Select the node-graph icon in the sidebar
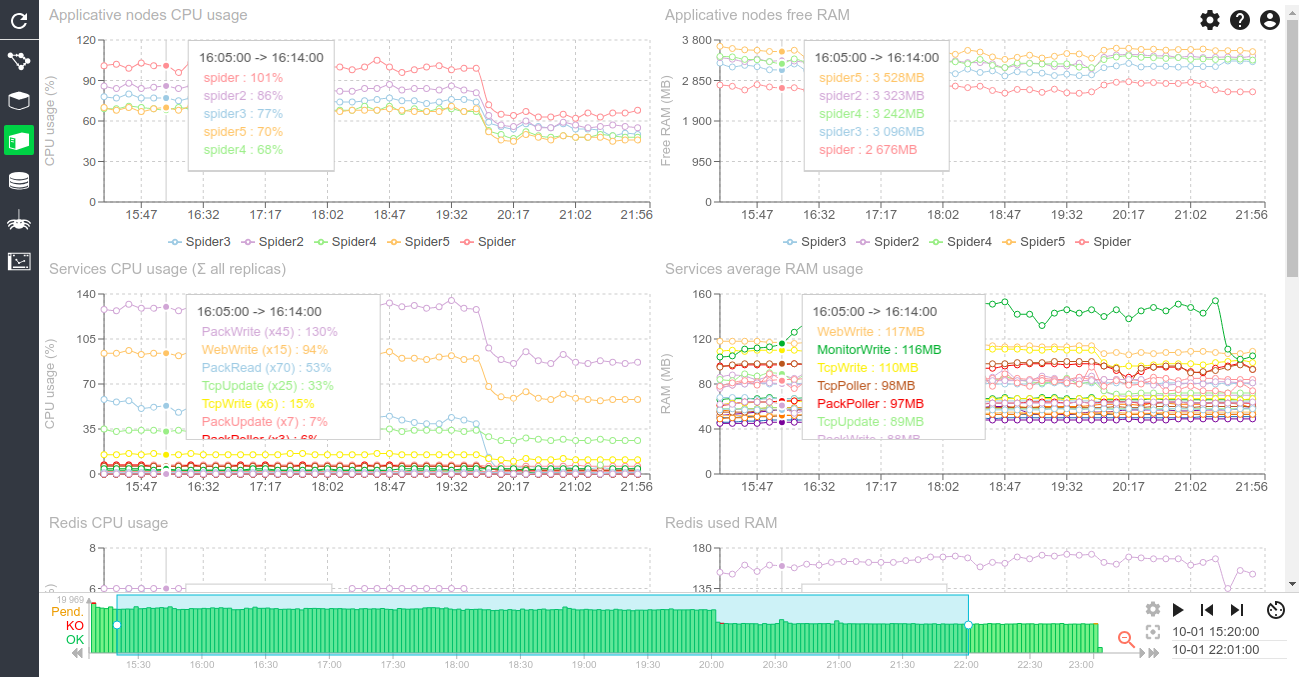Image resolution: width=1299 pixels, height=677 pixels. (x=19, y=61)
